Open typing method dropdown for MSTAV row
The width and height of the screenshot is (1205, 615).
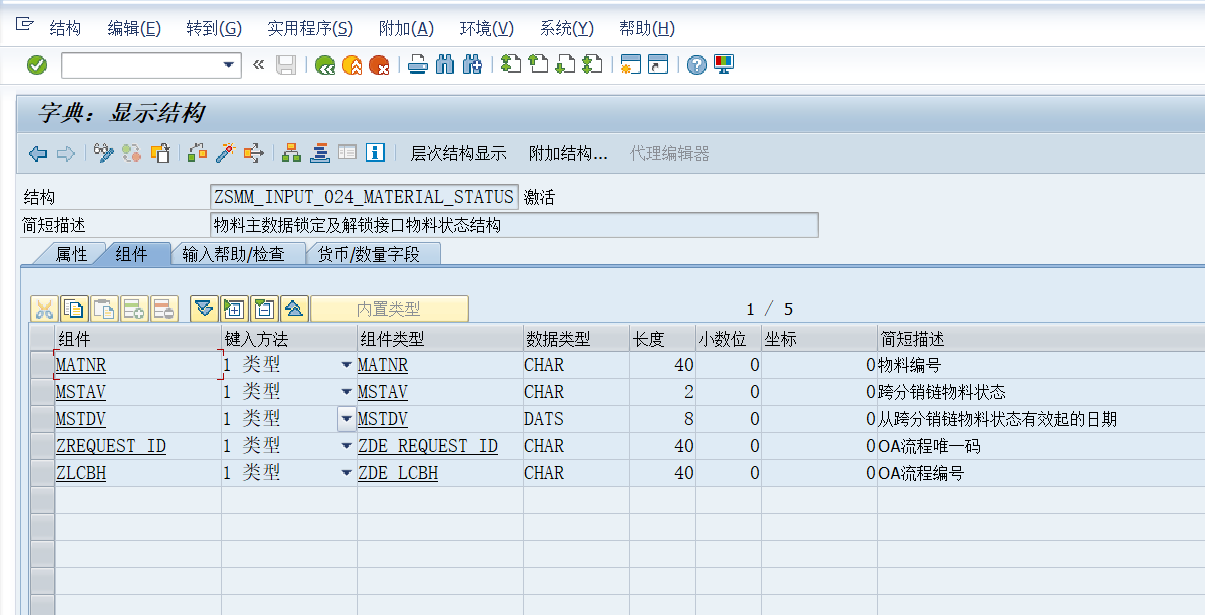coord(347,392)
